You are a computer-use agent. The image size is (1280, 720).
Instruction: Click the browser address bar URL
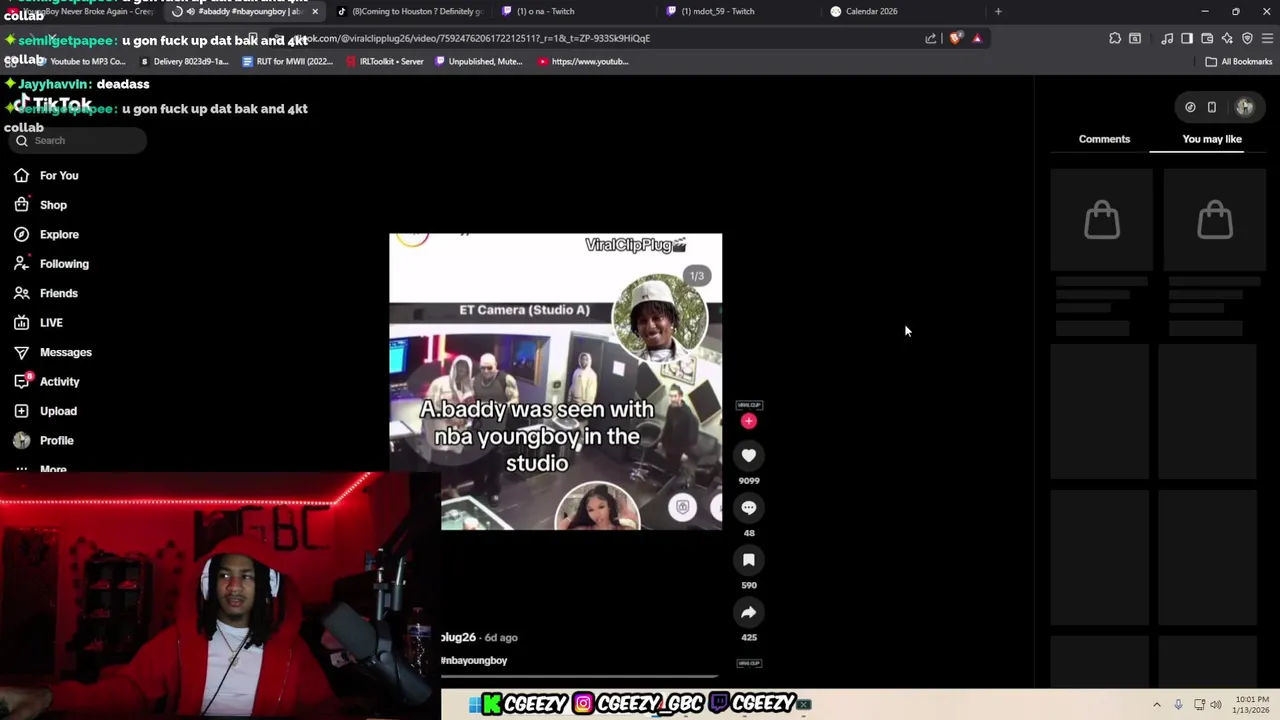pos(472,38)
